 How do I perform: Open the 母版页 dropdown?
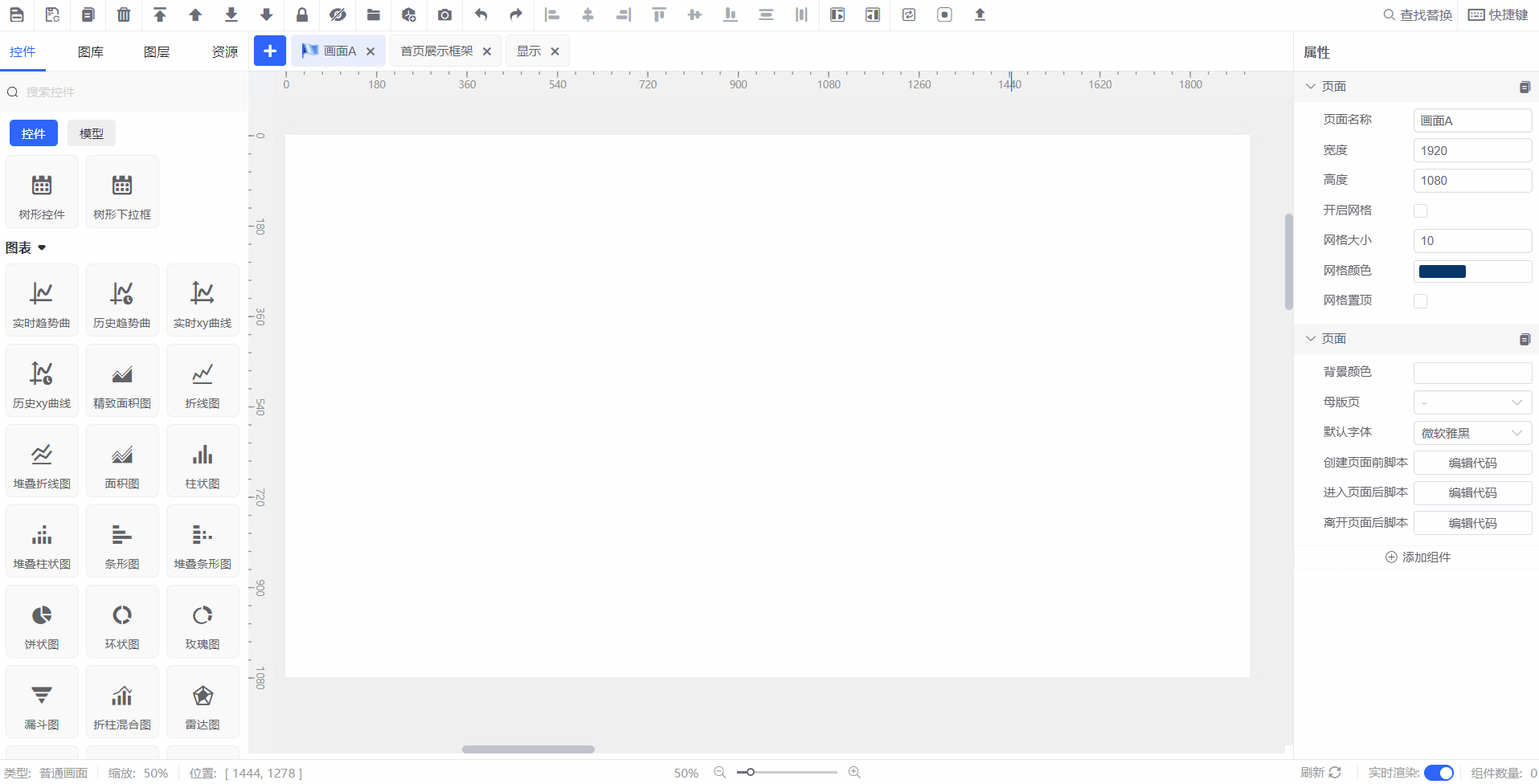[1471, 402]
